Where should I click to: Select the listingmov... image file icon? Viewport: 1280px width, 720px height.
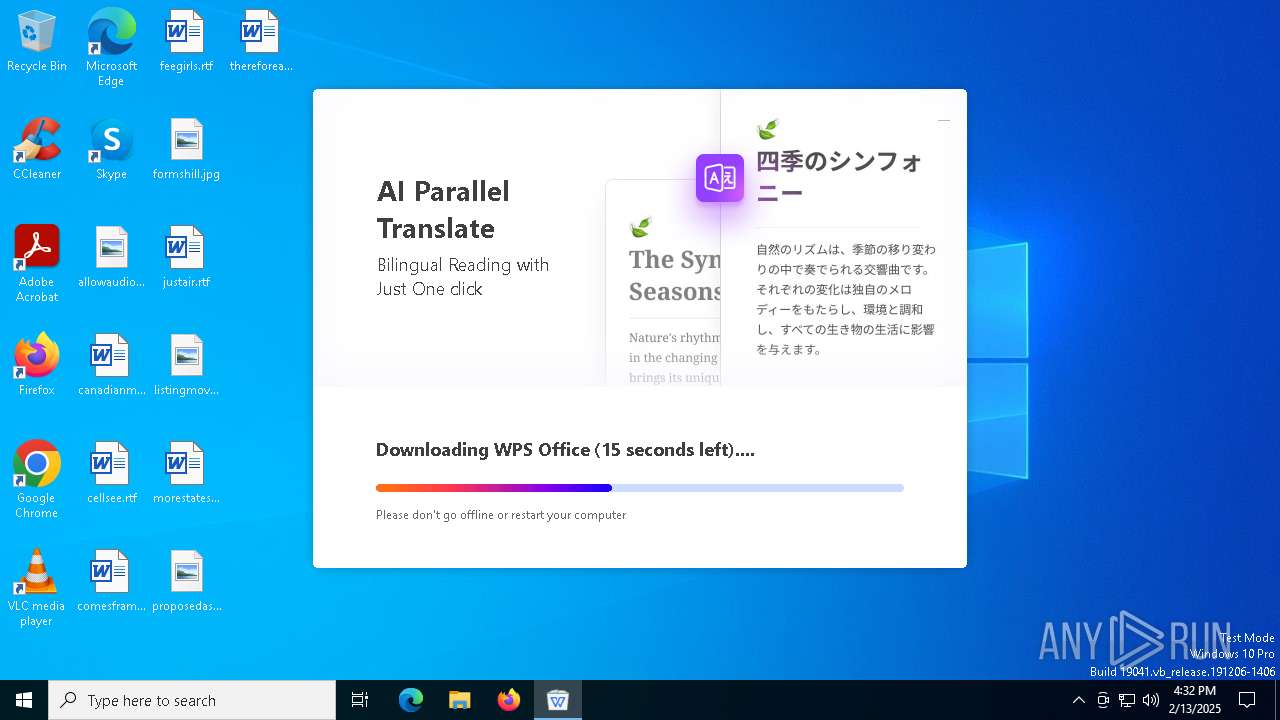tap(186, 366)
